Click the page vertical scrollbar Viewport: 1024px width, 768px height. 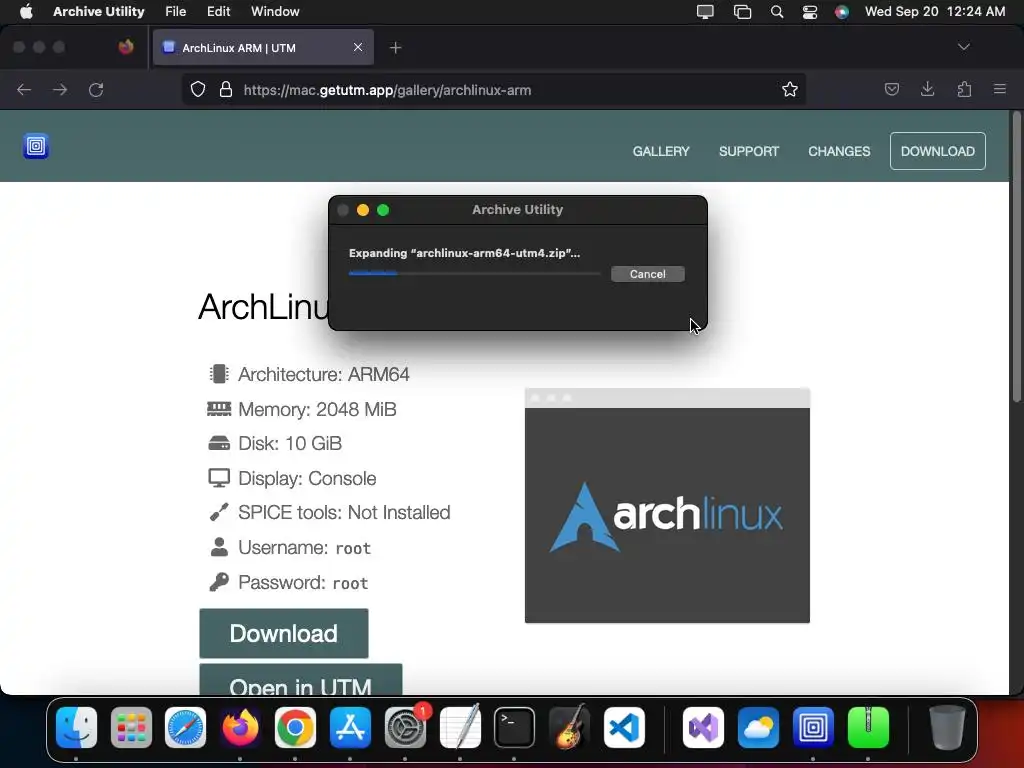pyautogui.click(x=1016, y=258)
